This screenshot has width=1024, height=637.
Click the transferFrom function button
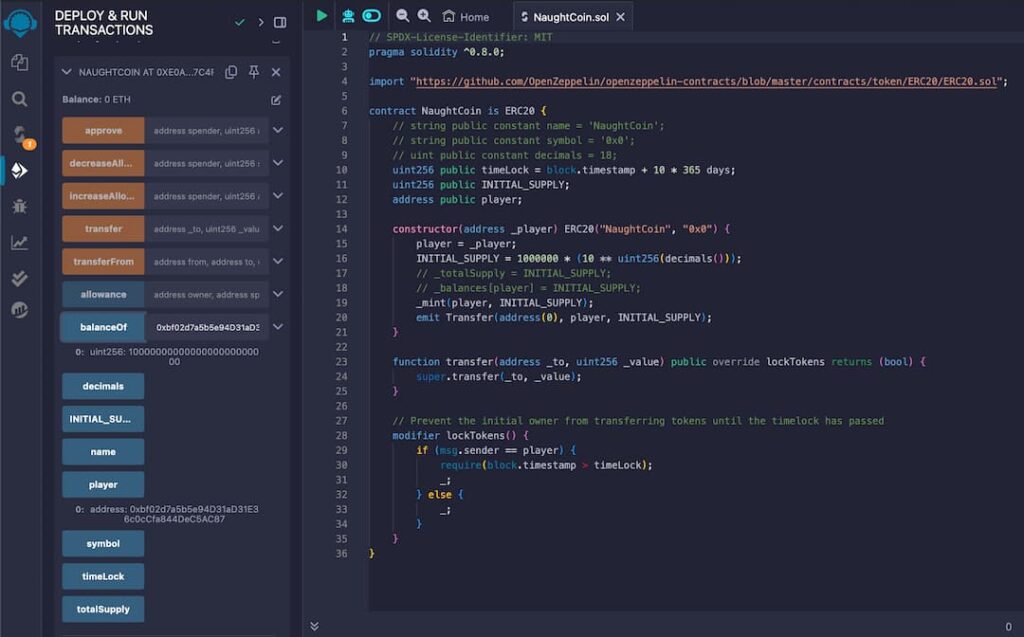103,261
